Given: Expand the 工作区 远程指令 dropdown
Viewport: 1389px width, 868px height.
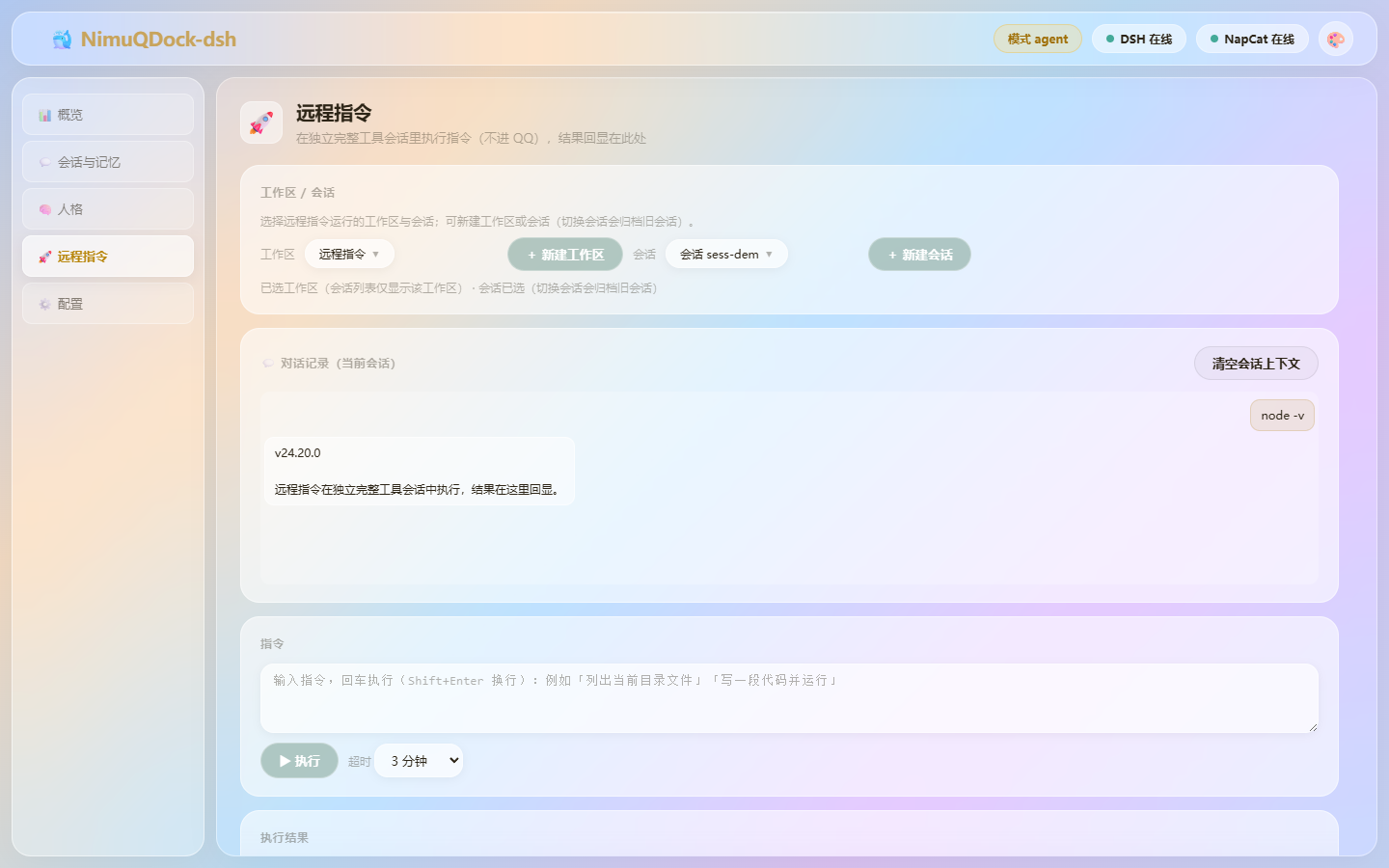Looking at the screenshot, I should point(349,255).
